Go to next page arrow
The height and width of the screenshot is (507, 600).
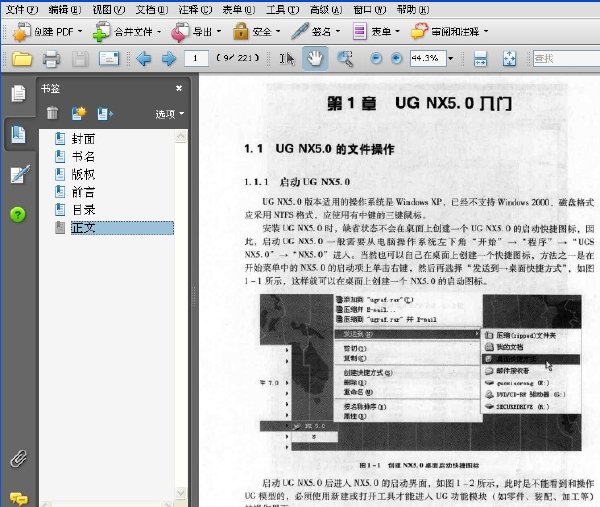169,59
